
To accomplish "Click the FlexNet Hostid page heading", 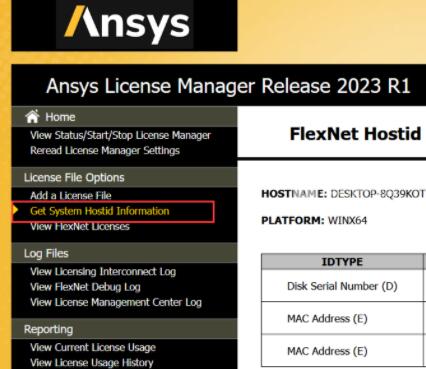I will point(355,134).
